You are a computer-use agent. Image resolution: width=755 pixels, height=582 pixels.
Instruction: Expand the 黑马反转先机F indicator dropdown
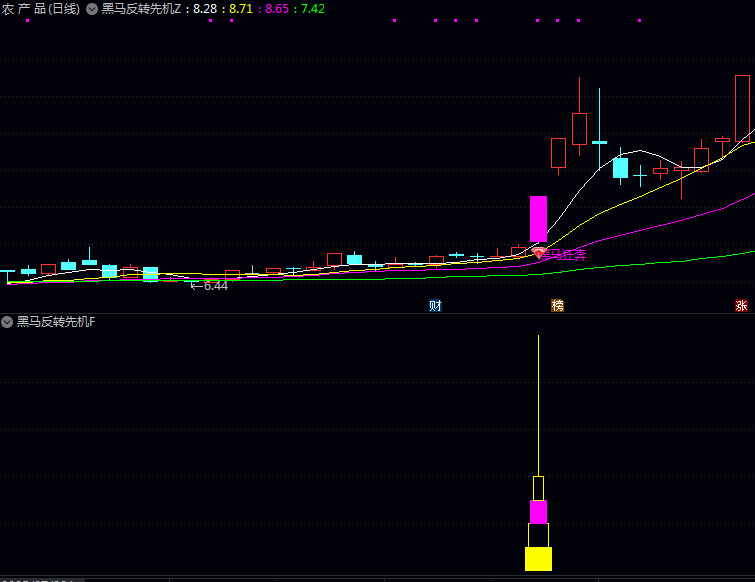[x=8, y=322]
